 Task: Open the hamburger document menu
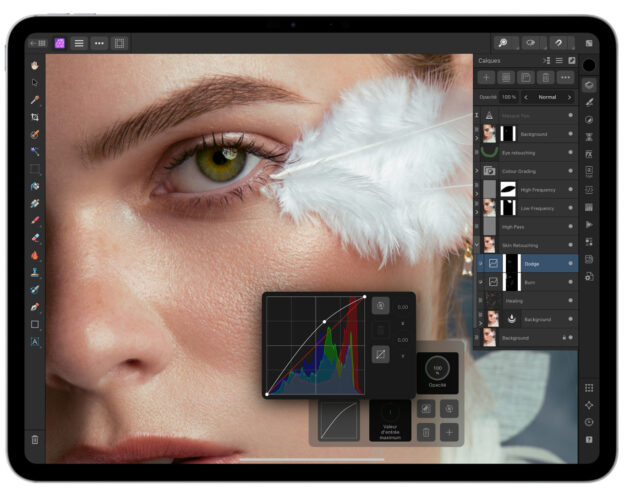coord(79,44)
